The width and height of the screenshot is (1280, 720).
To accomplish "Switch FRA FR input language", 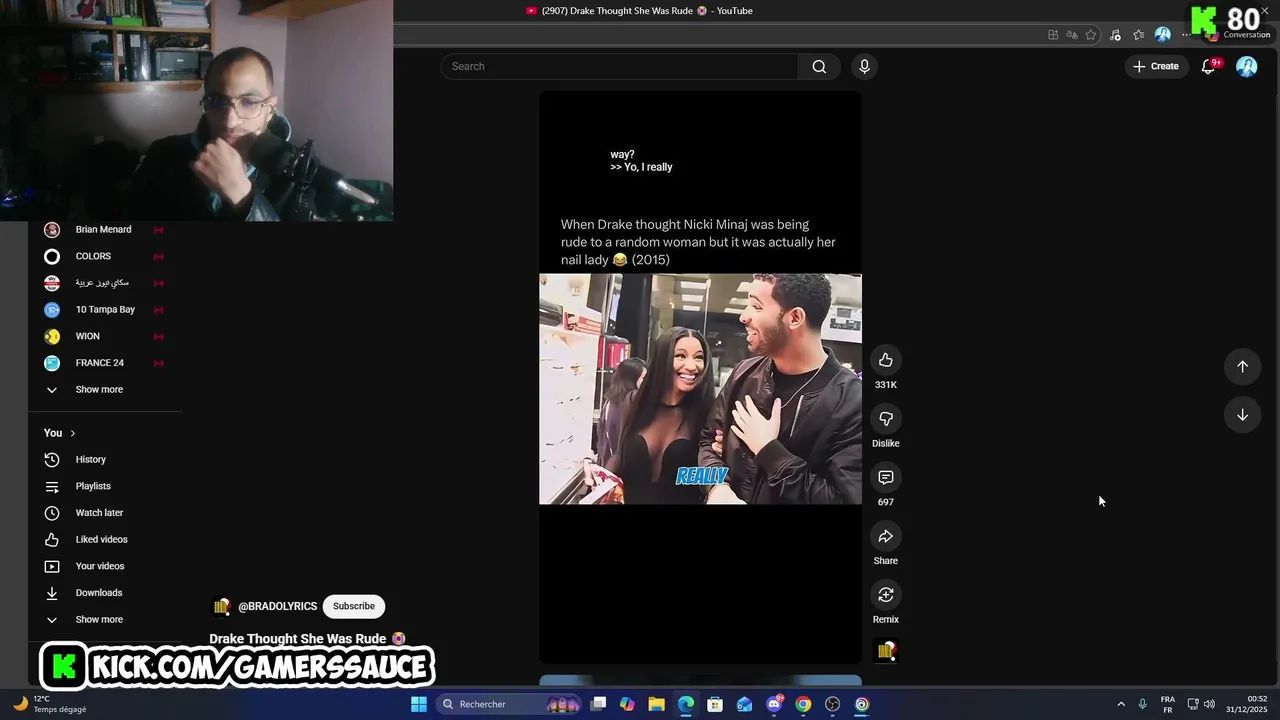I will click(1168, 704).
